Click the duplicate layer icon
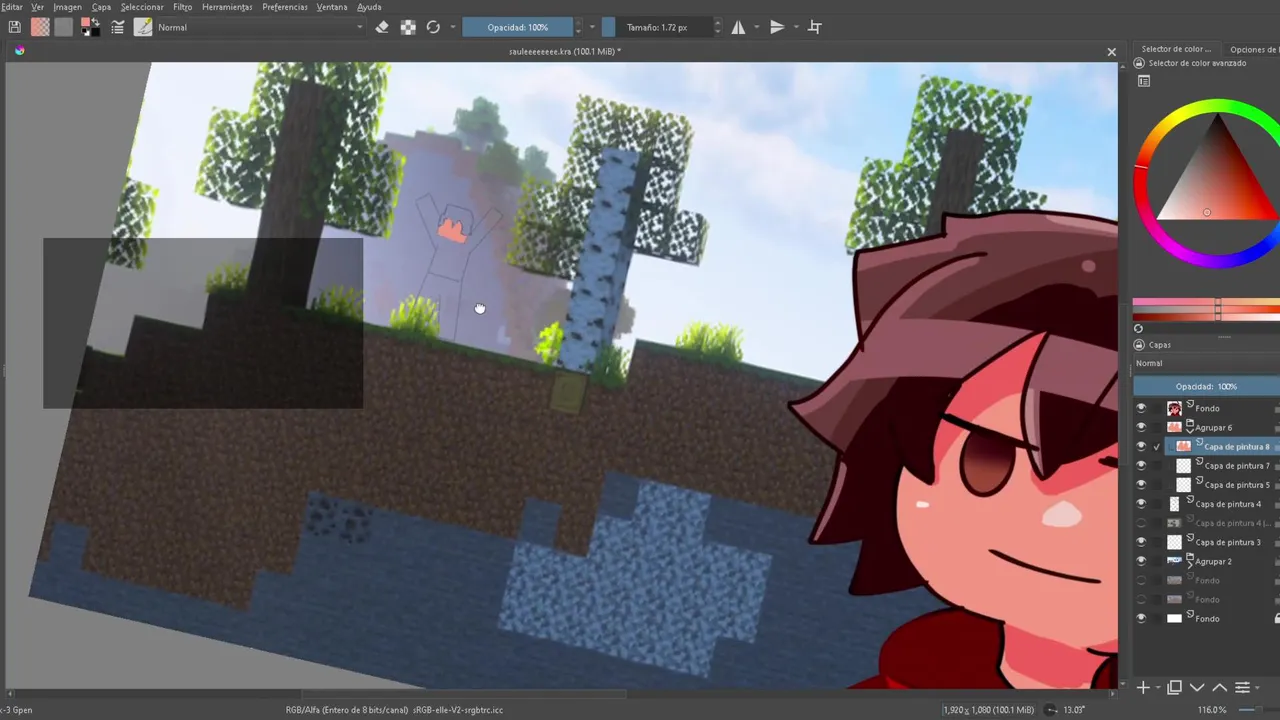The height and width of the screenshot is (720, 1280). [x=1175, y=687]
